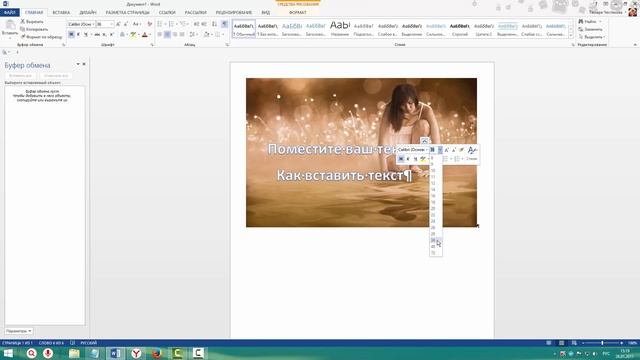Select the Название style with large Aab preview
The height and width of the screenshot is (360, 640).
pyautogui.click(x=340, y=29)
